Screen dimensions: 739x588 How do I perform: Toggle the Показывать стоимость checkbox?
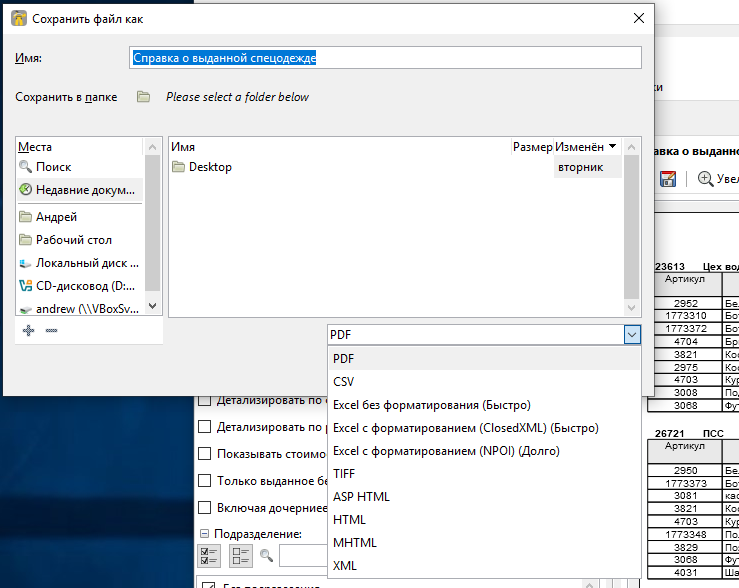pyautogui.click(x=205, y=454)
